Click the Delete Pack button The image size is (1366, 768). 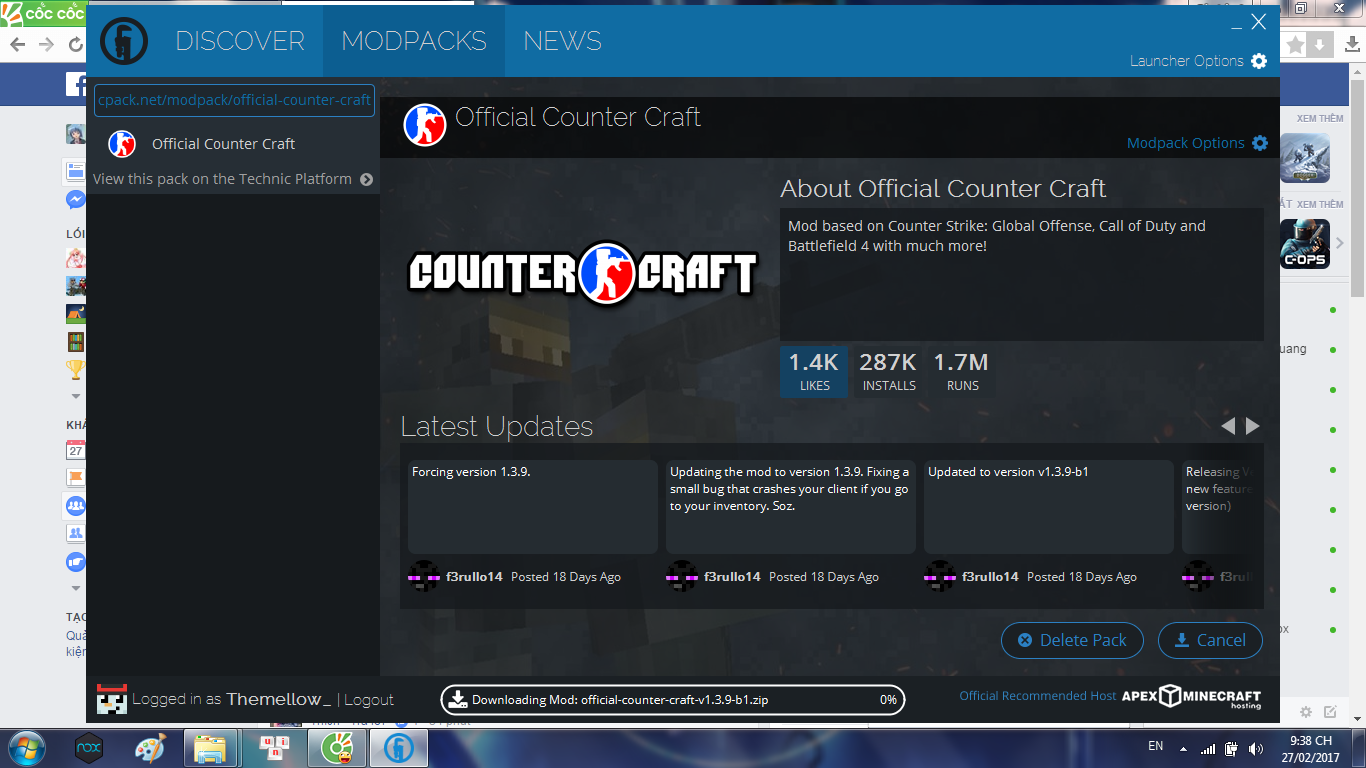point(1072,640)
